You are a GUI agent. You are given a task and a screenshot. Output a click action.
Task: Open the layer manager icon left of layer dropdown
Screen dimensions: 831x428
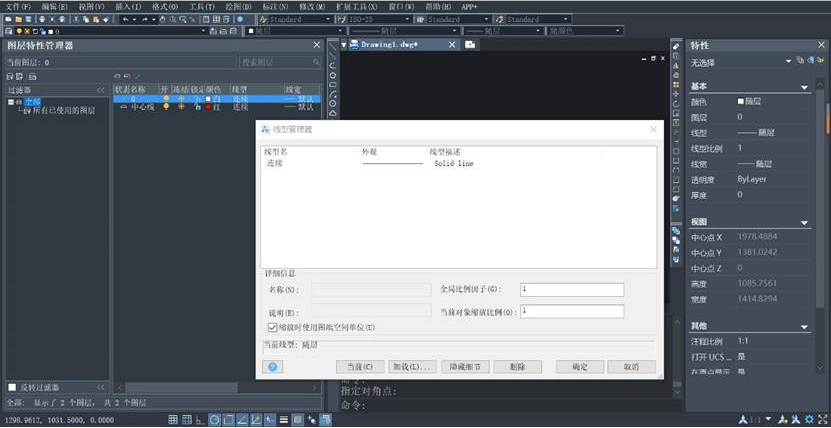9,31
